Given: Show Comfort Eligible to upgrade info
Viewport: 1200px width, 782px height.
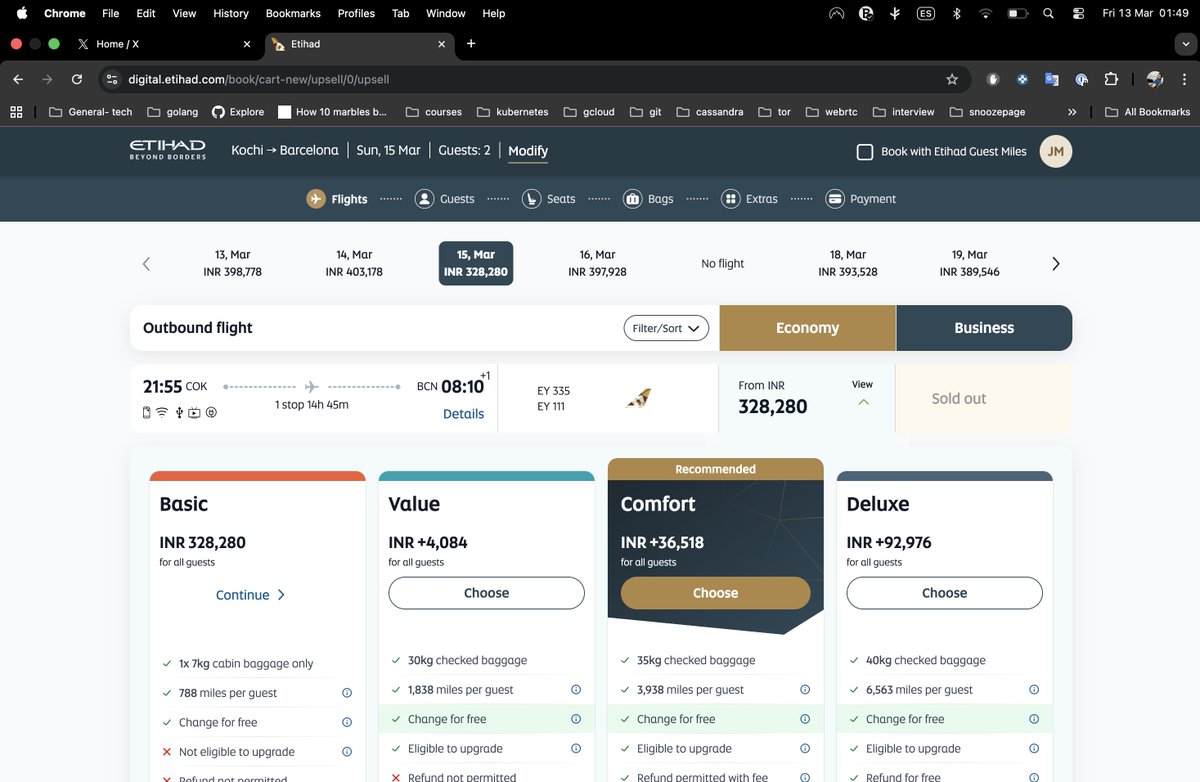Looking at the screenshot, I should [805, 748].
